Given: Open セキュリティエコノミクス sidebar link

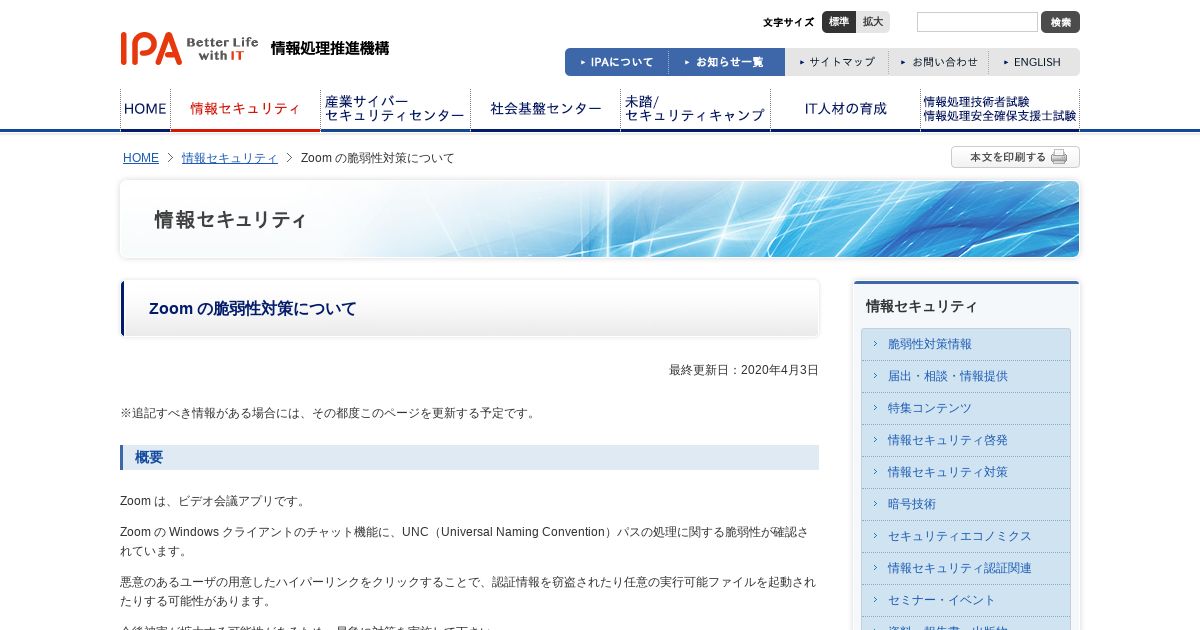Looking at the screenshot, I should pyautogui.click(x=965, y=536).
